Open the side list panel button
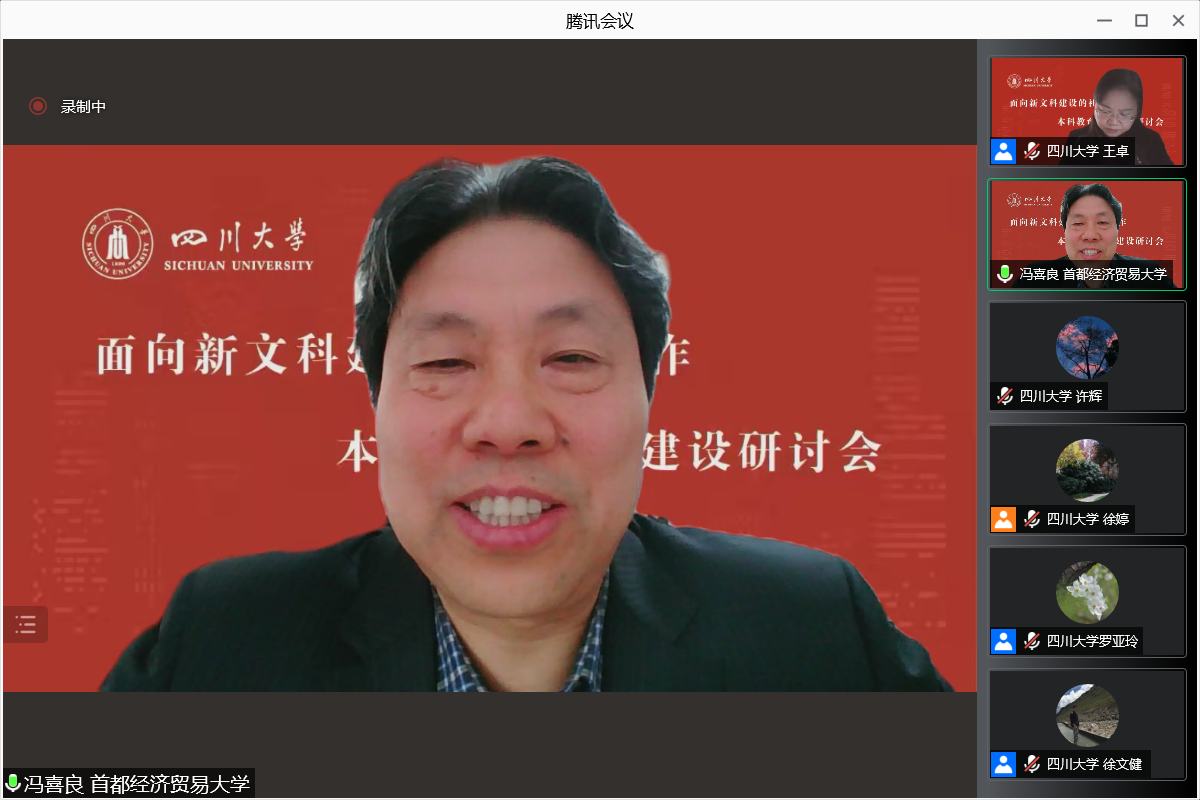 pos(25,625)
